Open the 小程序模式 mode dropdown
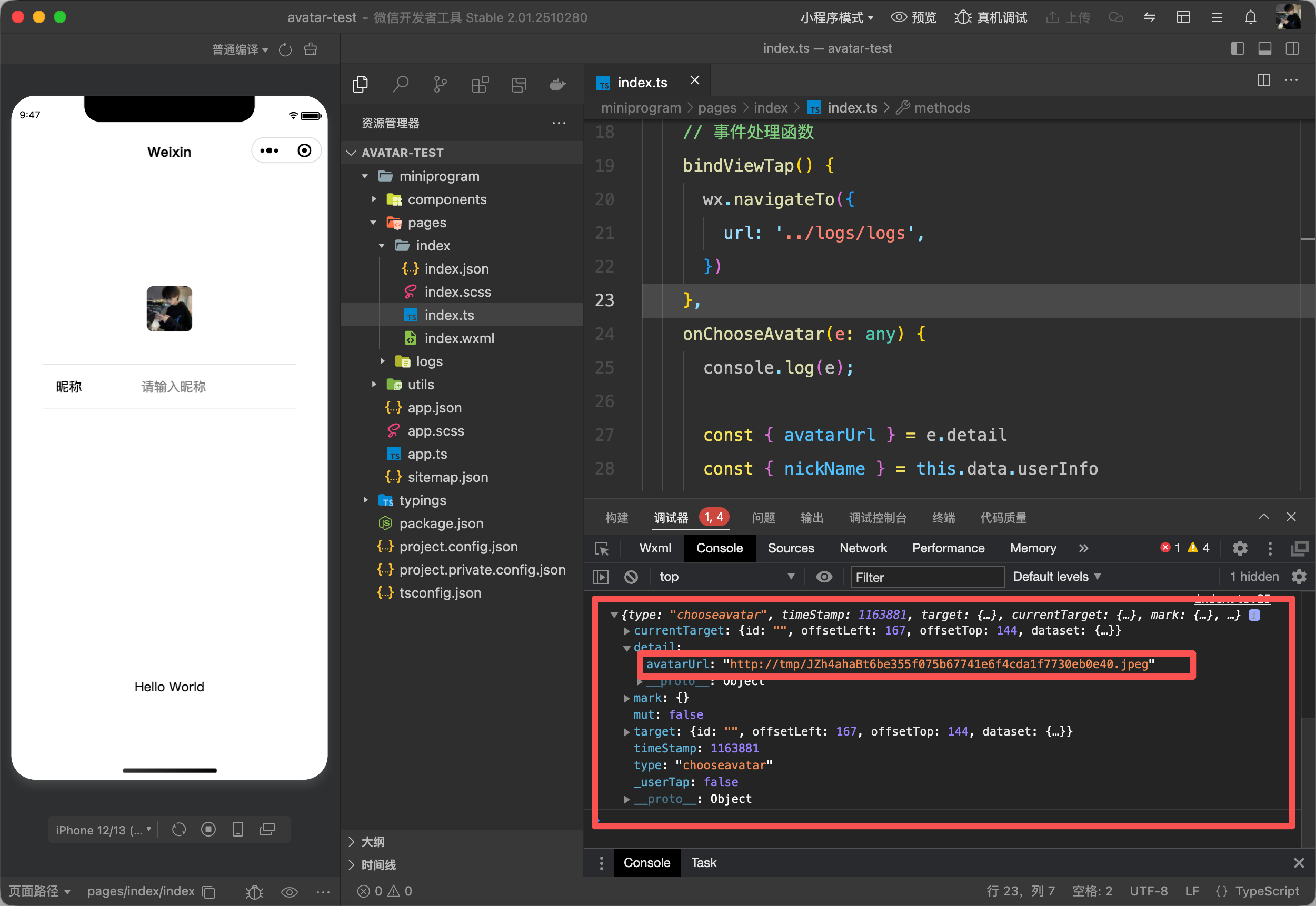 point(836,17)
